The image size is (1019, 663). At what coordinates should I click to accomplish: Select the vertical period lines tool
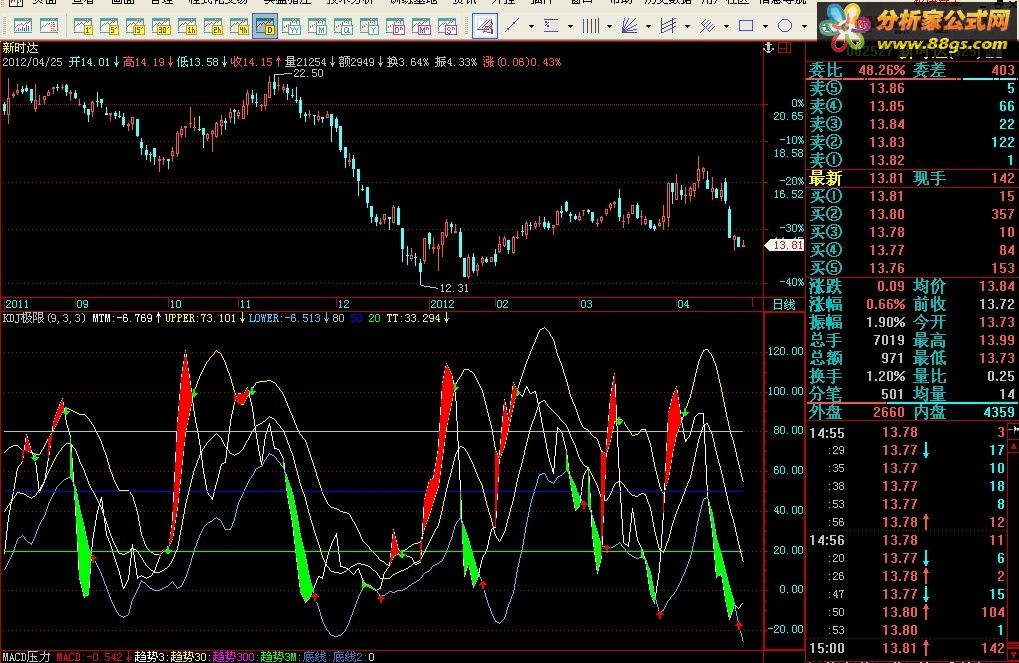(590, 26)
